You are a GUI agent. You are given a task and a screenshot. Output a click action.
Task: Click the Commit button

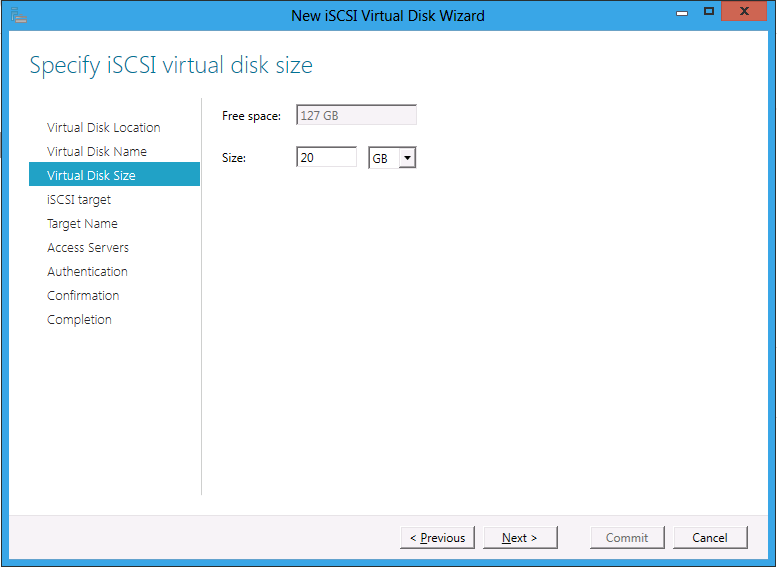[x=627, y=538]
